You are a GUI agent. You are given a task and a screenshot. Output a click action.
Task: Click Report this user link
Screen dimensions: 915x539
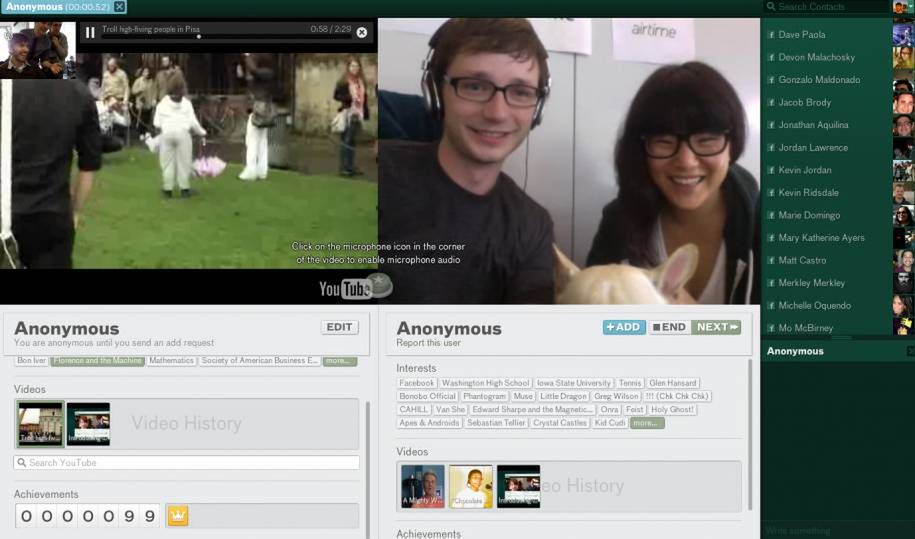click(x=428, y=343)
